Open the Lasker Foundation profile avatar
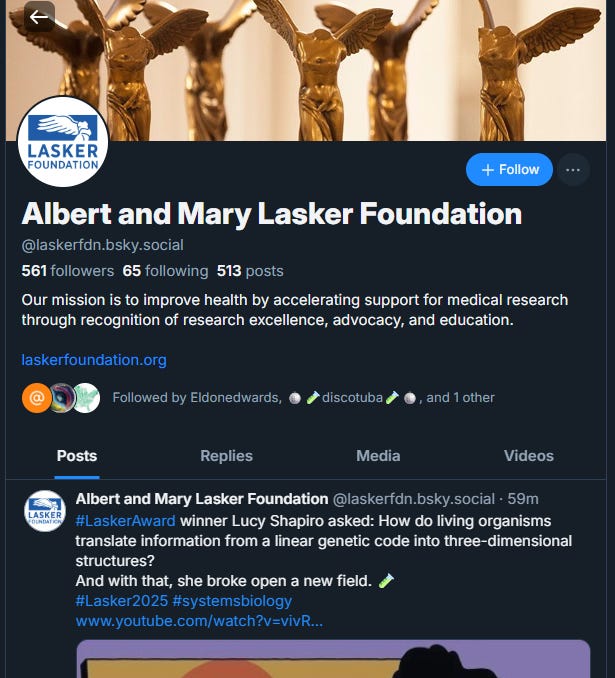This screenshot has width=615, height=678. click(x=63, y=142)
